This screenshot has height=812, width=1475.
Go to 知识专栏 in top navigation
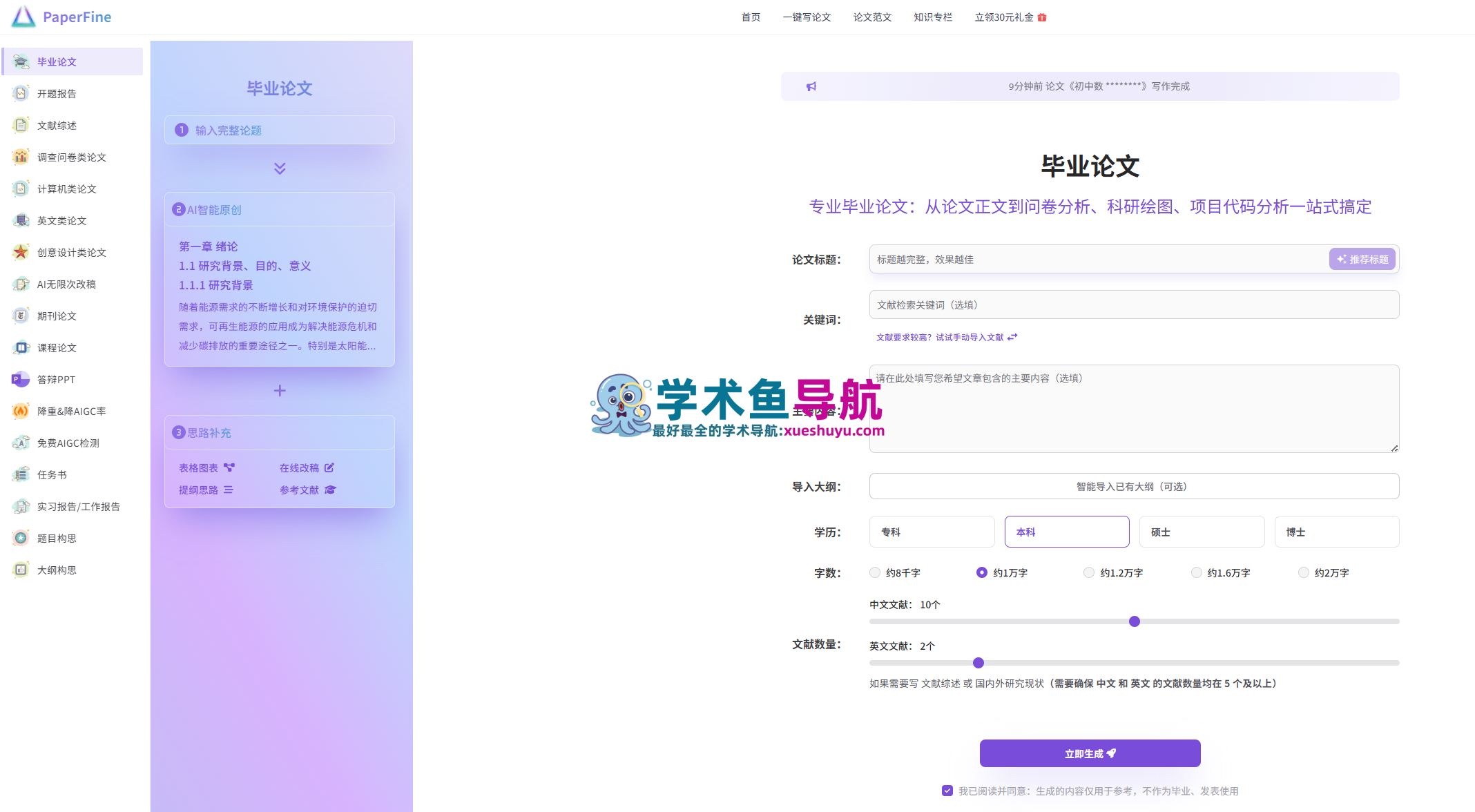[x=933, y=17]
